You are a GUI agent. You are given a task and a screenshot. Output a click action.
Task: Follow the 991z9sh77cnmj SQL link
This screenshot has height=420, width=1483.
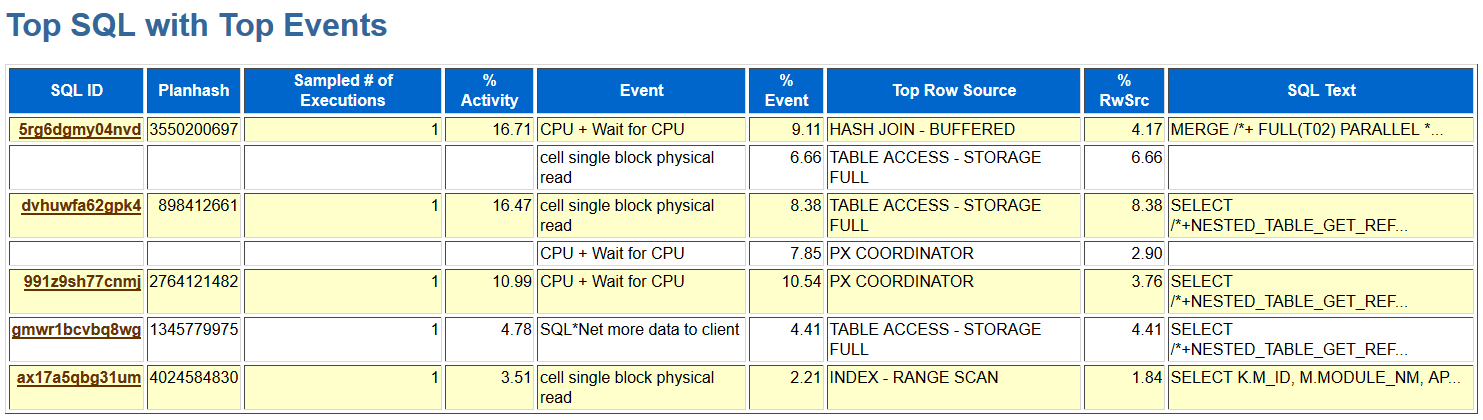click(82, 281)
